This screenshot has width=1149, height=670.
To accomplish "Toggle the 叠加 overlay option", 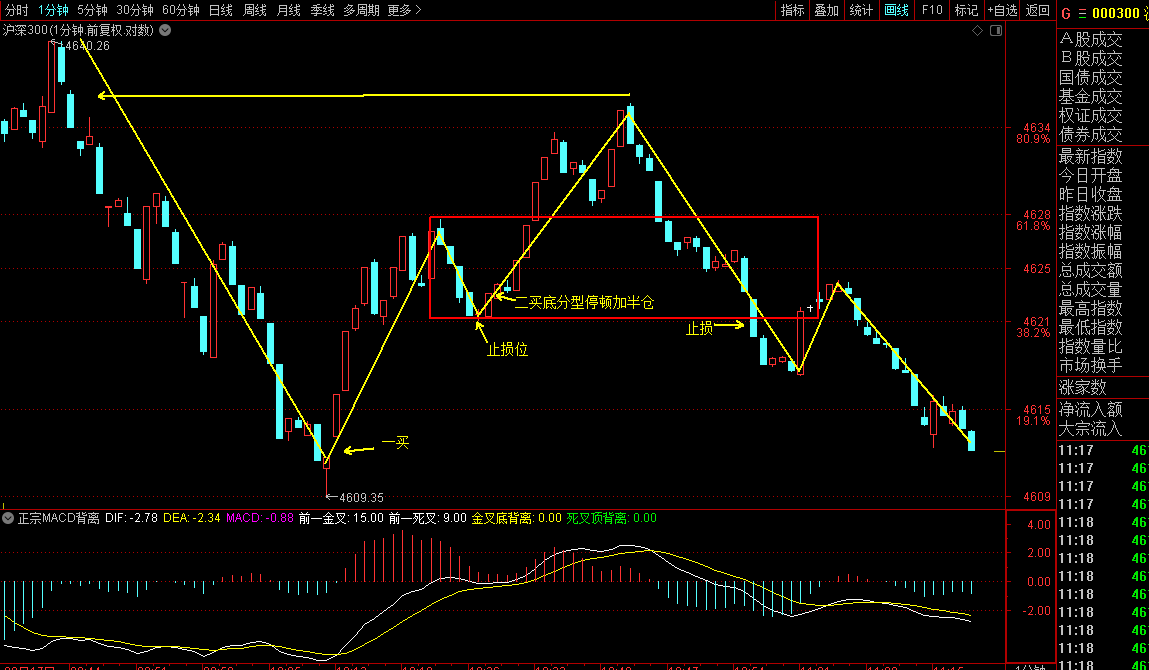I will click(x=826, y=10).
